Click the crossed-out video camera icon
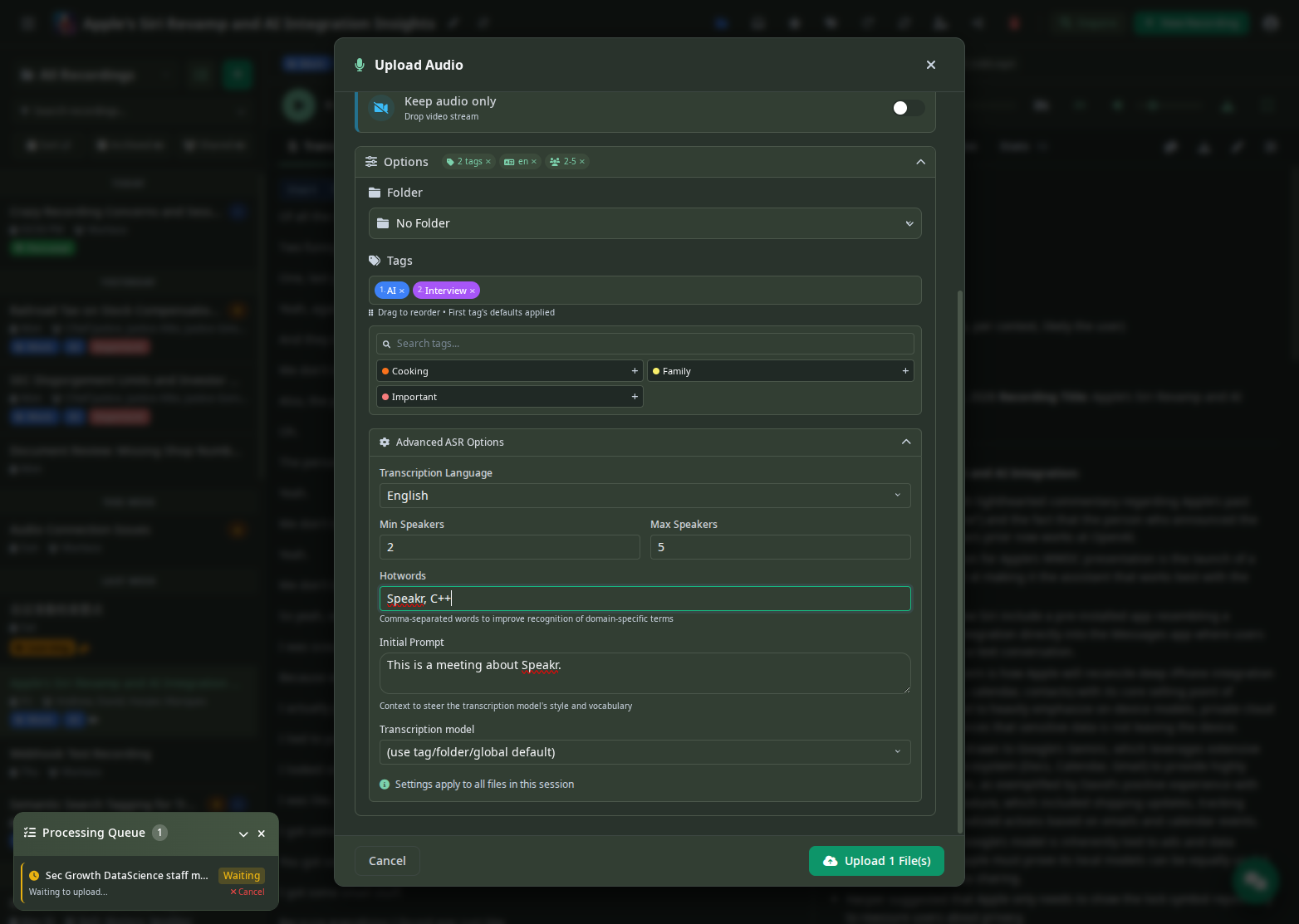The height and width of the screenshot is (924, 1299). (381, 108)
